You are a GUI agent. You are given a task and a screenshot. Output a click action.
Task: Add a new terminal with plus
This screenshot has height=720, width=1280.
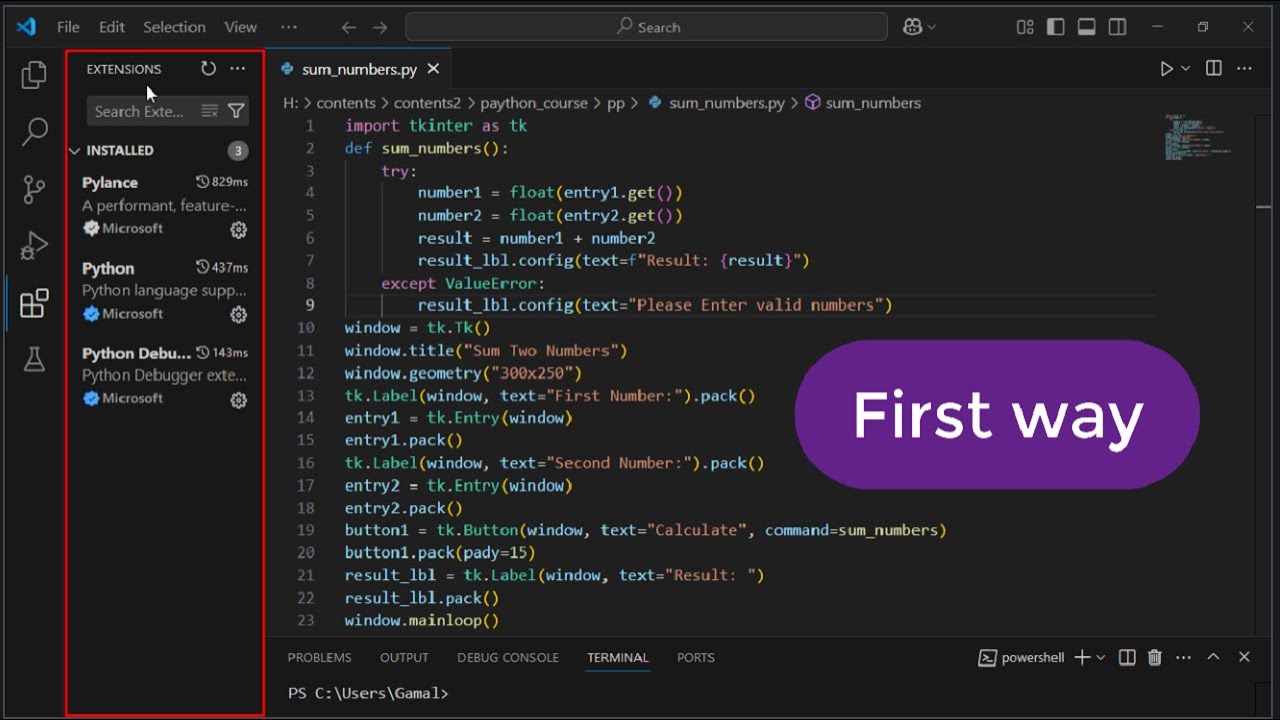click(x=1082, y=657)
